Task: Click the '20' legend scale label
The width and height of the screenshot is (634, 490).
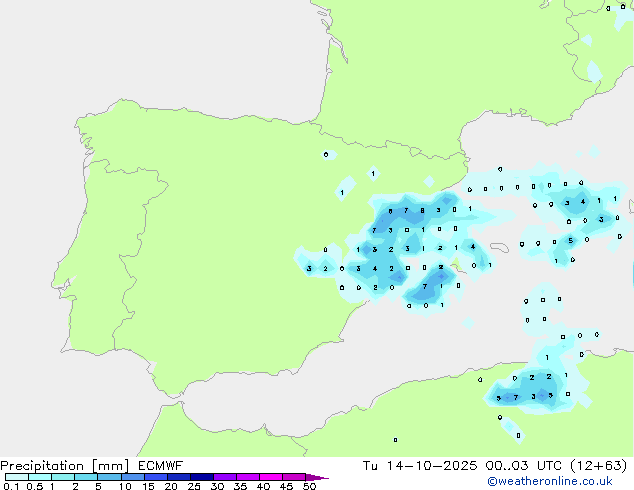Action: coord(171,486)
